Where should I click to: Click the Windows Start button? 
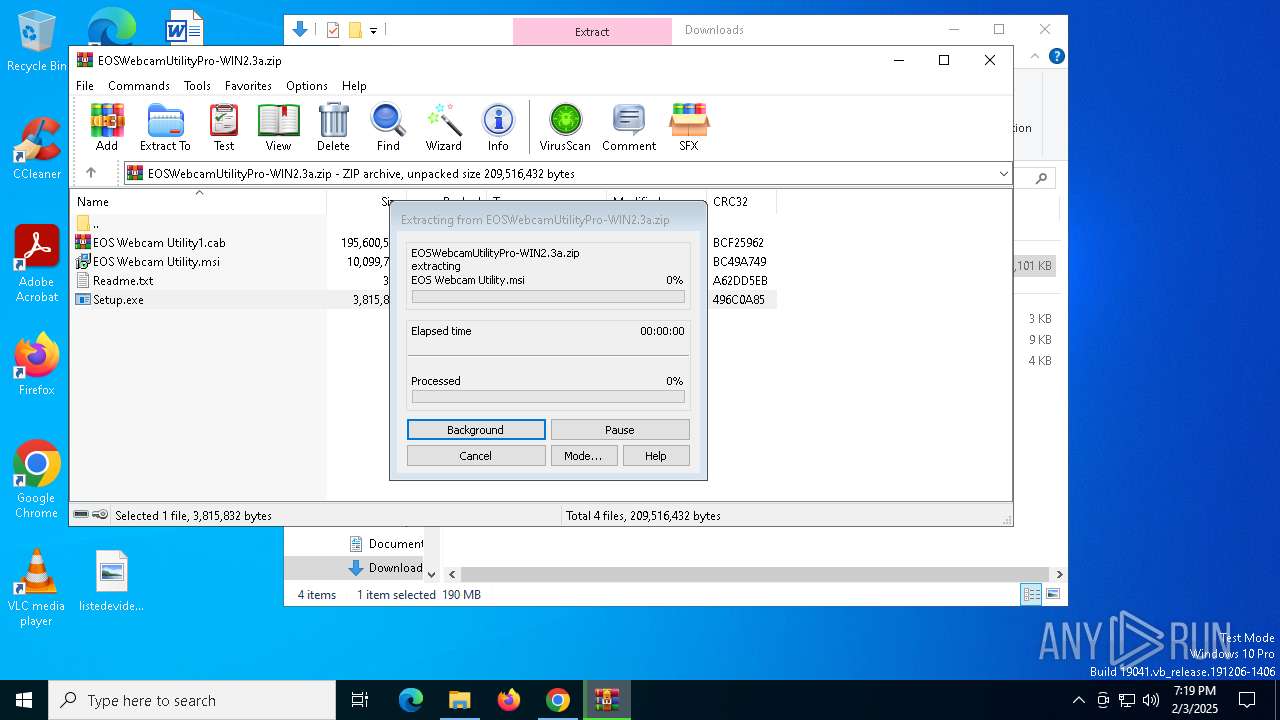pyautogui.click(x=24, y=700)
